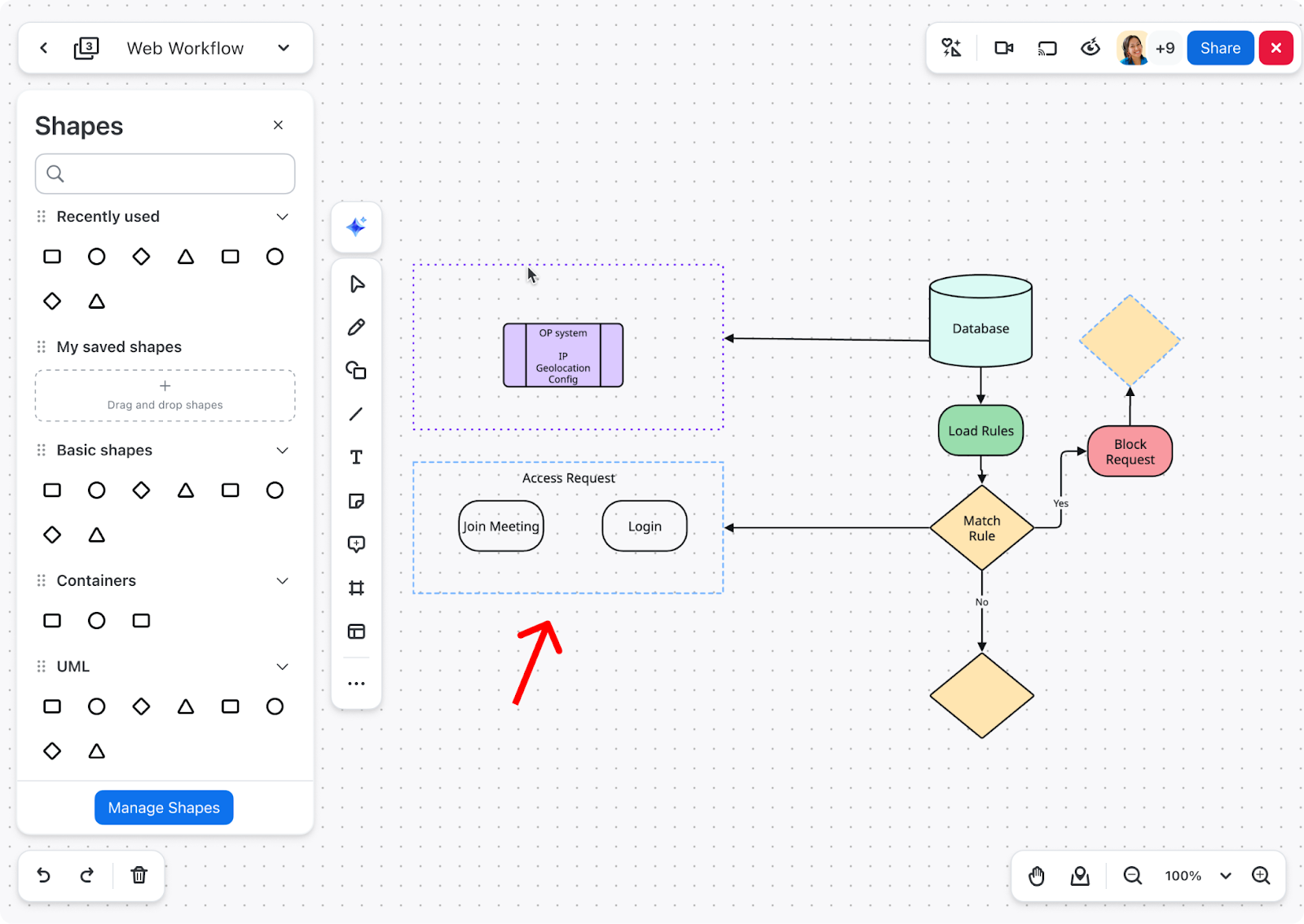Select the Match Rule diamond shape
The height and width of the screenshot is (924, 1304).
pos(981,528)
